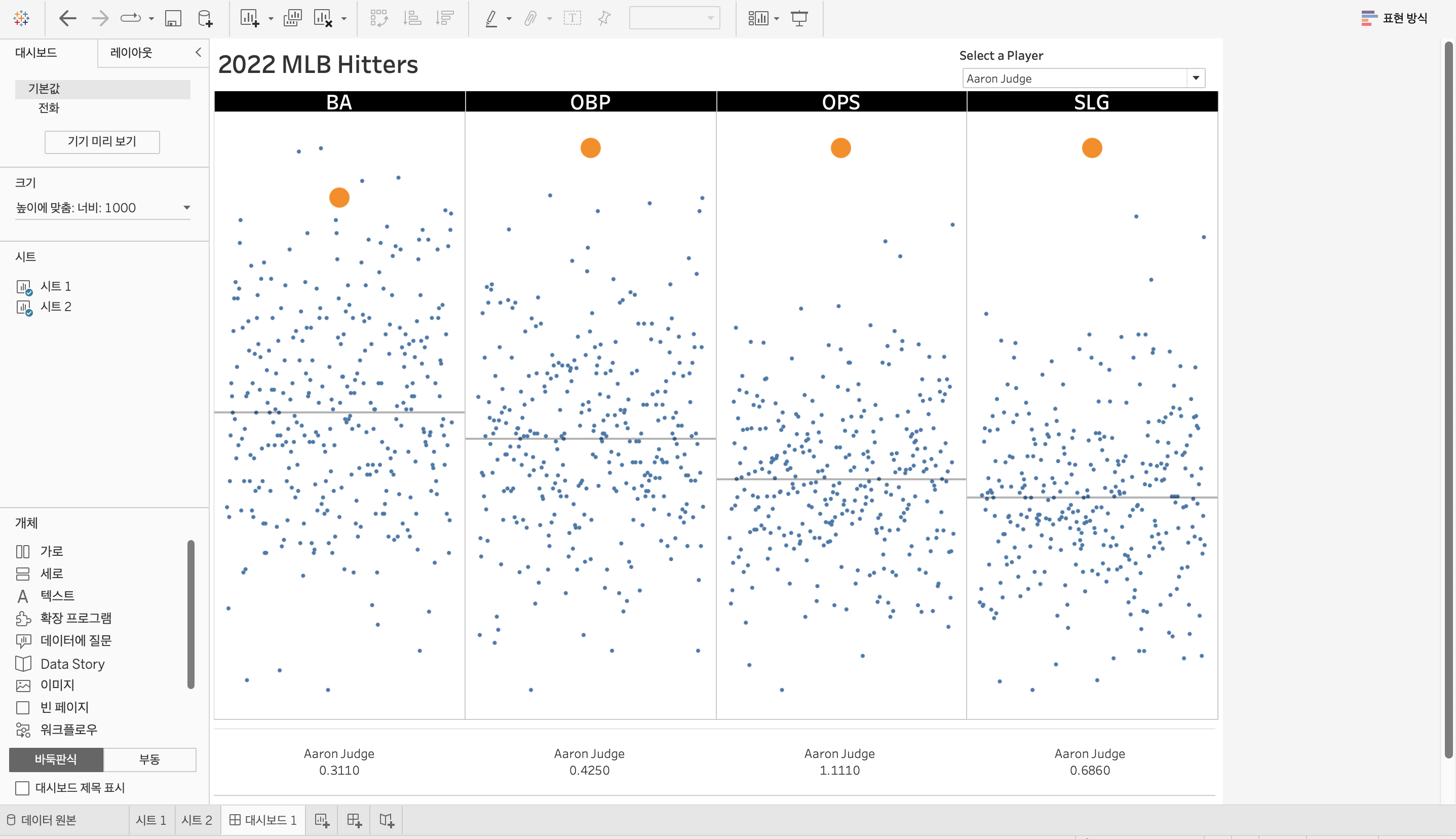1456x839 pixels.
Task: Click the right vertical dashboard scrollbar
Action: point(1448,399)
